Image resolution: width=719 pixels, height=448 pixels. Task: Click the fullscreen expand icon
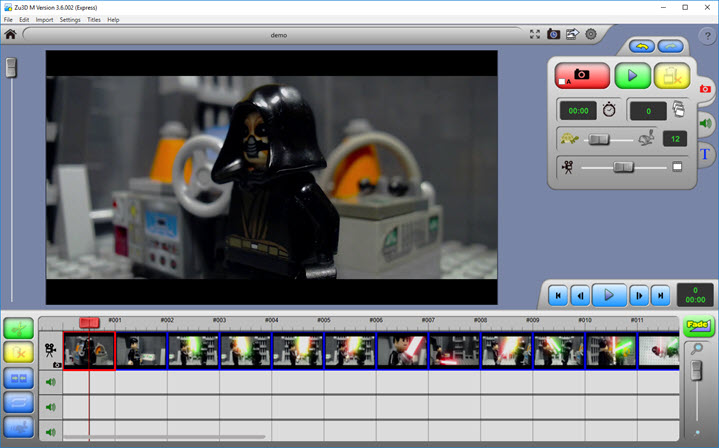click(x=535, y=34)
